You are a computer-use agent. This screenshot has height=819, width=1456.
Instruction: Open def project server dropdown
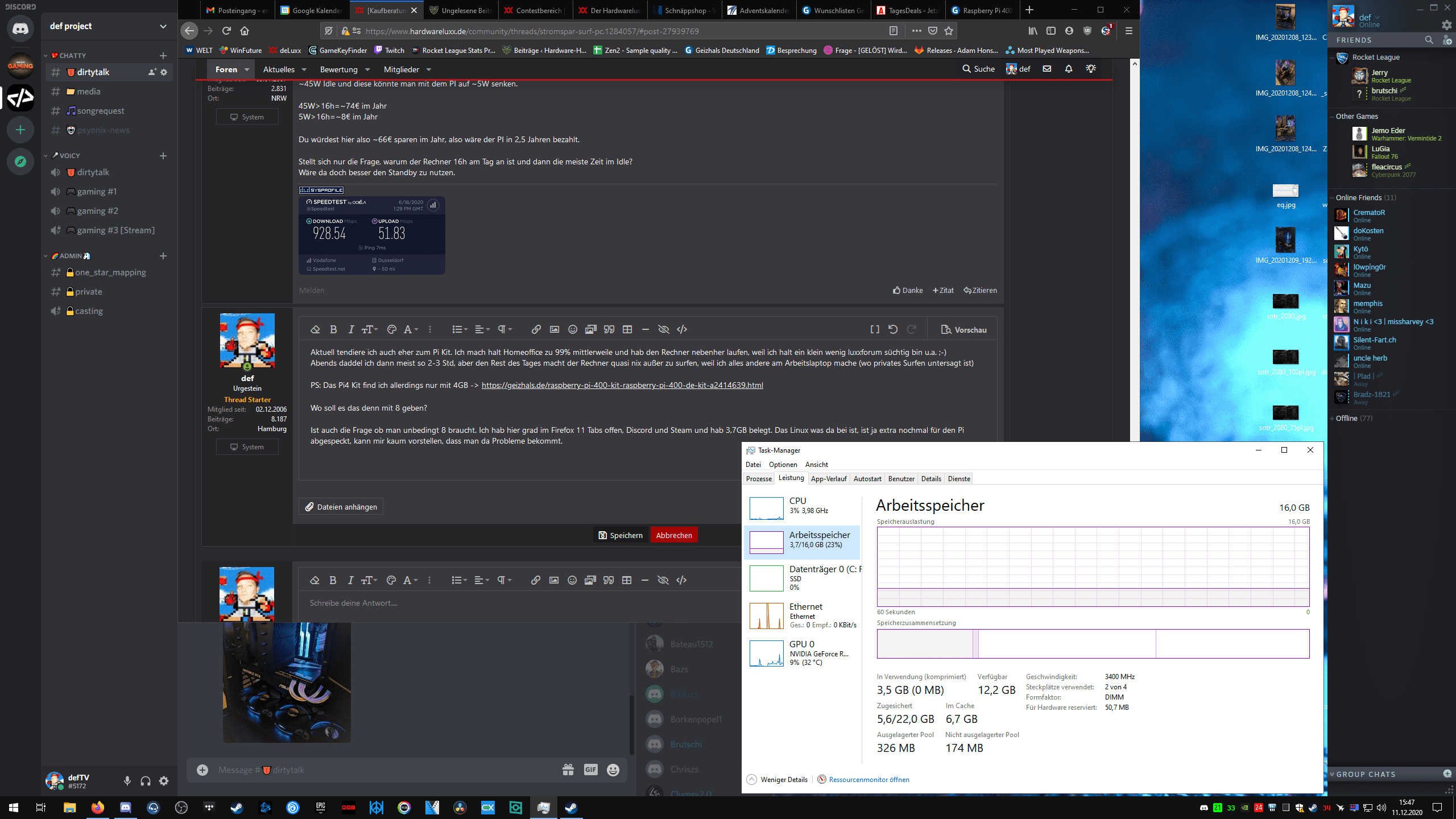pos(163,26)
